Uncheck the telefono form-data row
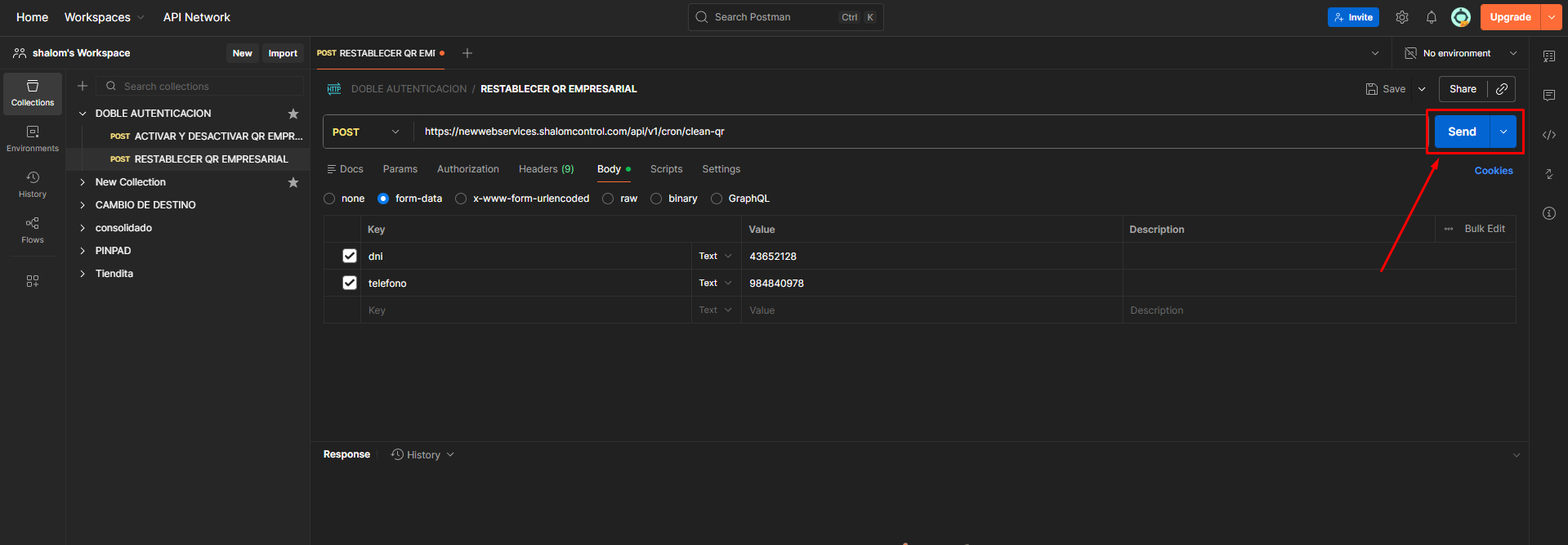This screenshot has height=545, width=1568. (x=350, y=283)
